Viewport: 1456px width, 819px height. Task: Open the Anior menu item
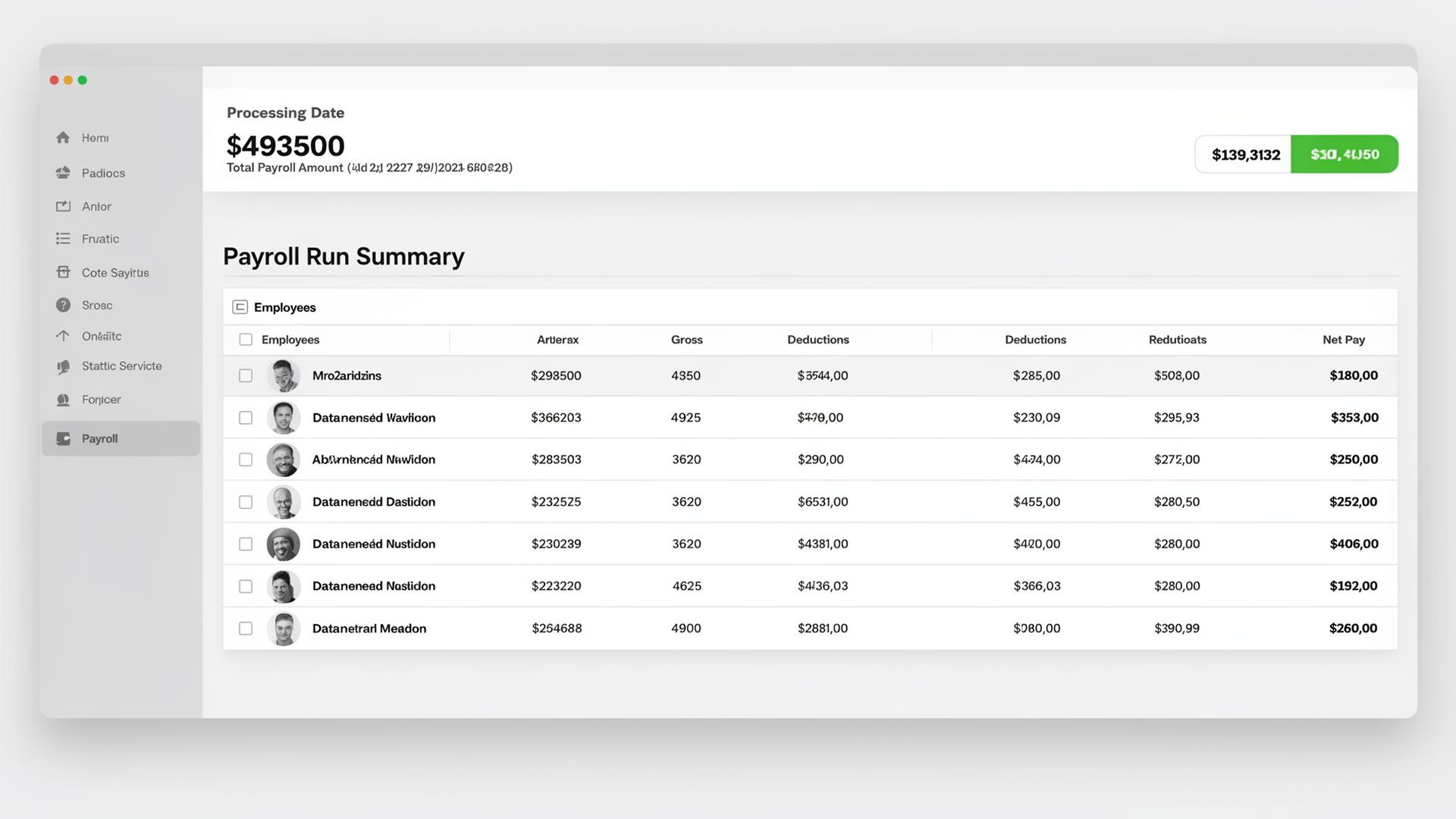96,206
